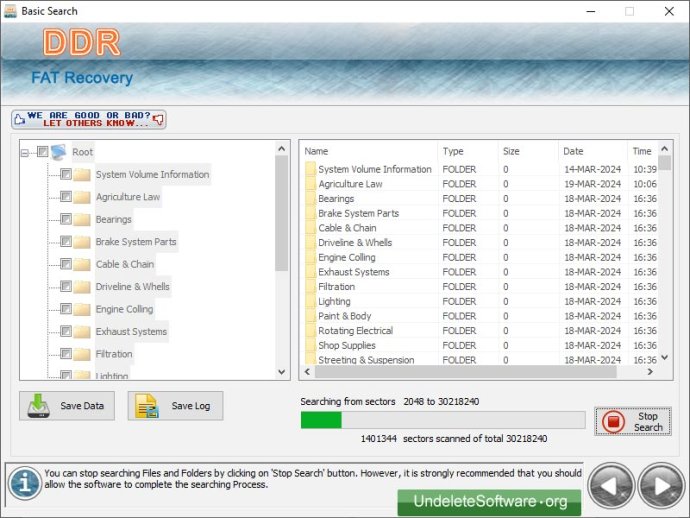This screenshot has height=518, width=690.
Task: Go back with the left arrow button
Action: point(611,486)
